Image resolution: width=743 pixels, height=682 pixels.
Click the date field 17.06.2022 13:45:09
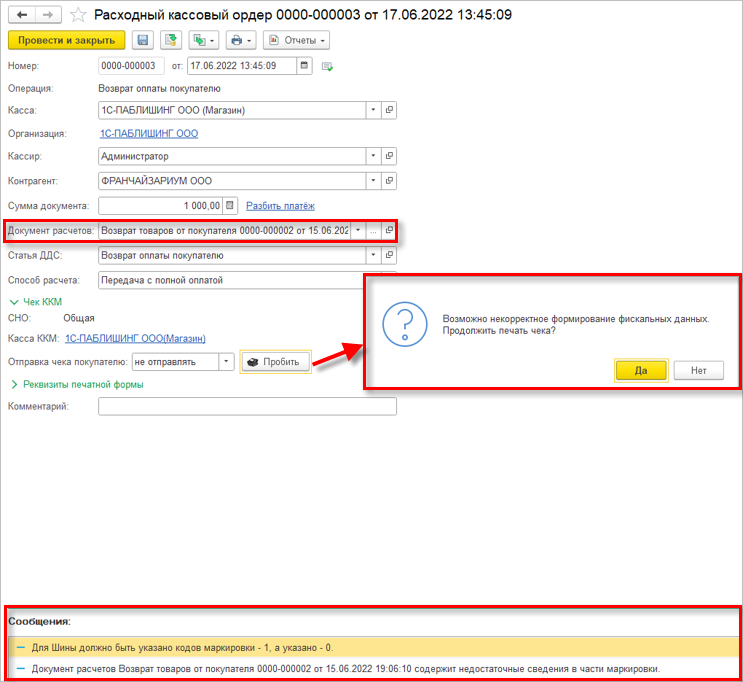pyautogui.click(x=242, y=66)
